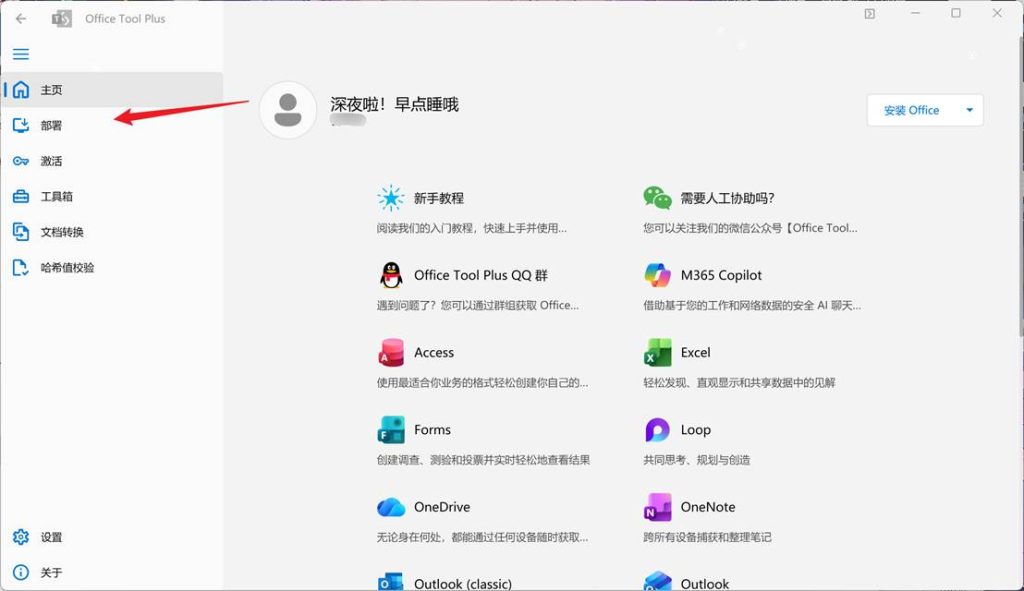Expand the 安装 Office dropdown arrow
1024x591 pixels.
[969, 110]
